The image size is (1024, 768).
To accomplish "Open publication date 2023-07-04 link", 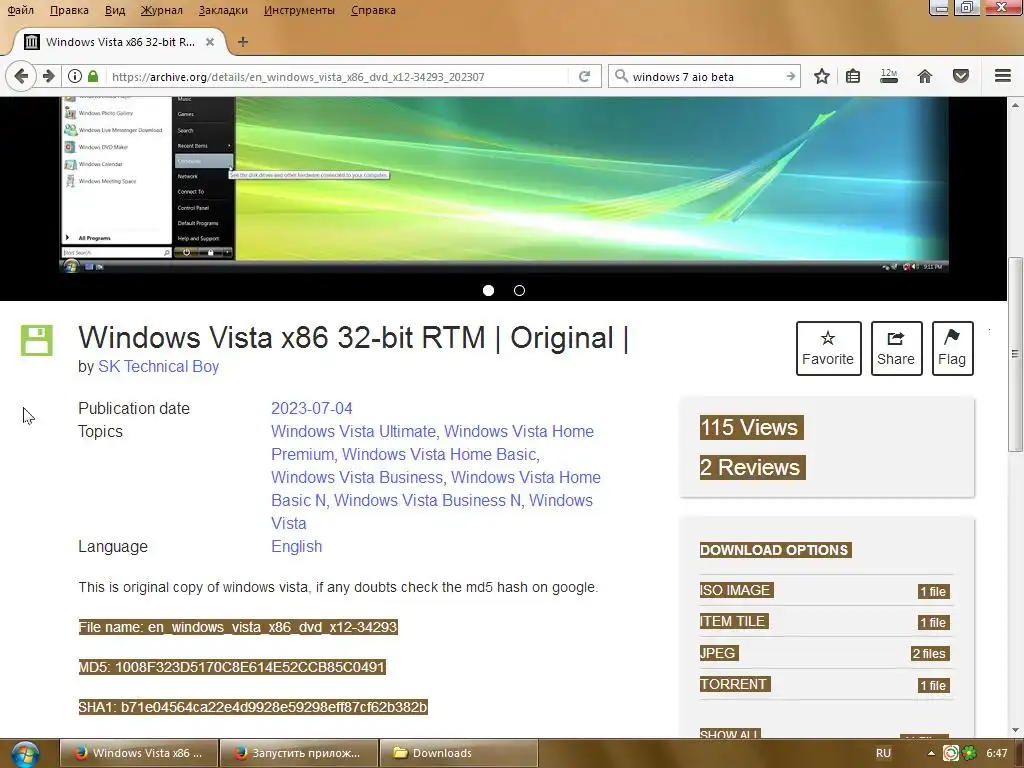I will tap(312, 408).
